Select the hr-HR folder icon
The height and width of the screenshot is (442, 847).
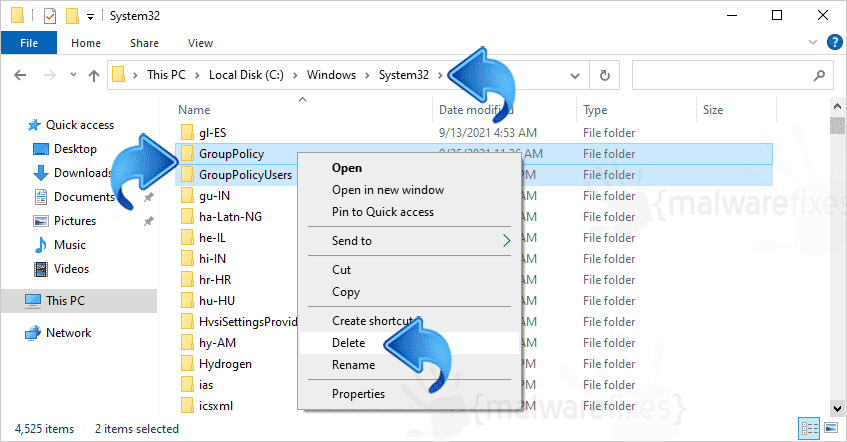(187, 280)
